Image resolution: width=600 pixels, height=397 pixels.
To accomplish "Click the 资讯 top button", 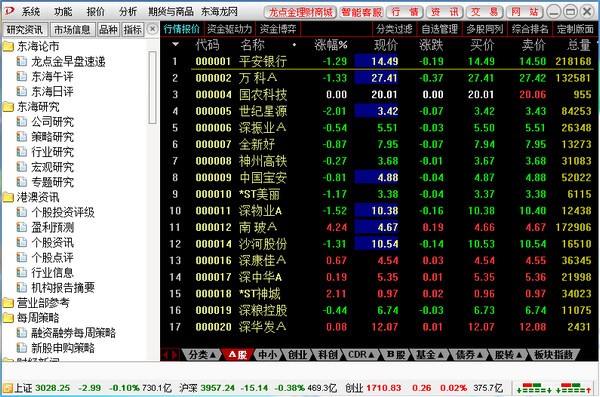I will coord(445,12).
